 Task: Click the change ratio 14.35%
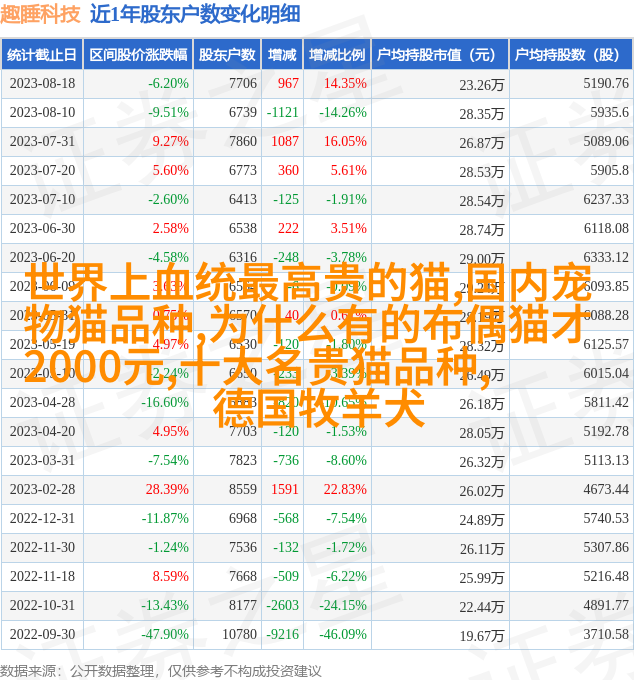(x=345, y=83)
